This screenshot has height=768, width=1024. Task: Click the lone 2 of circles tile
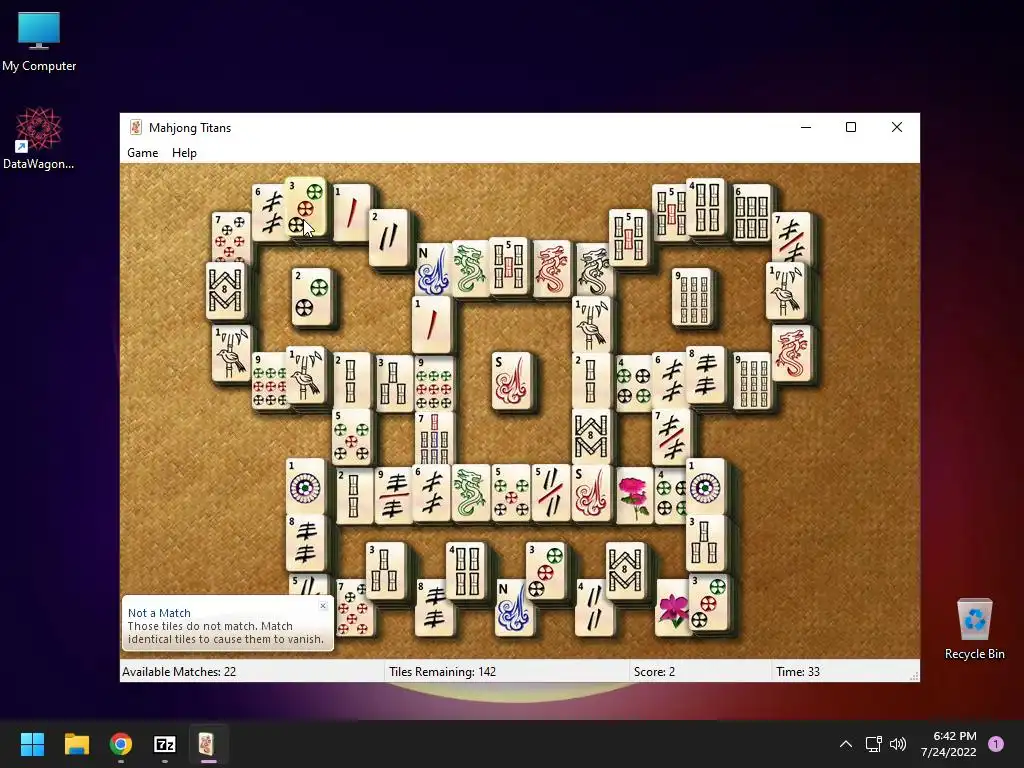pos(312,296)
